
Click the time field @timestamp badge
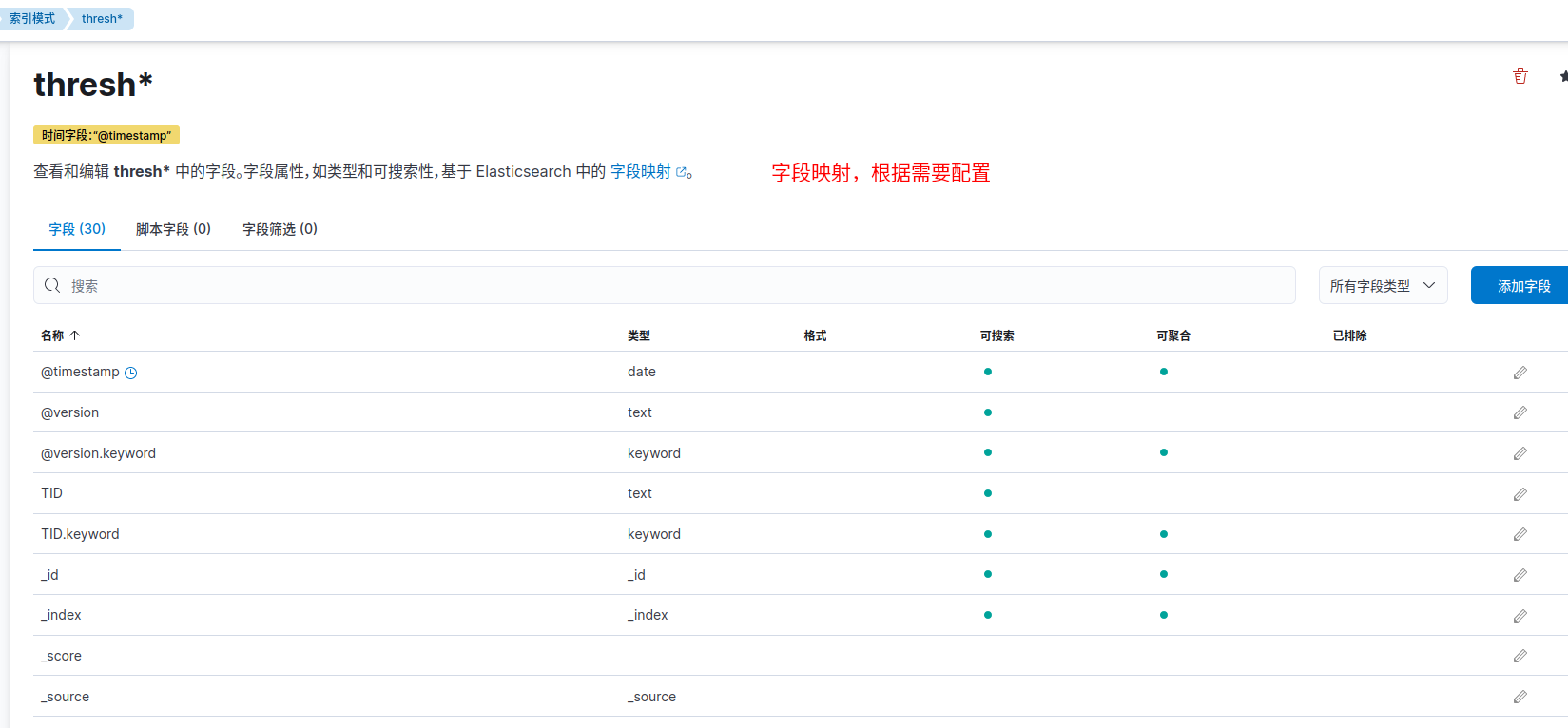pyautogui.click(x=106, y=135)
